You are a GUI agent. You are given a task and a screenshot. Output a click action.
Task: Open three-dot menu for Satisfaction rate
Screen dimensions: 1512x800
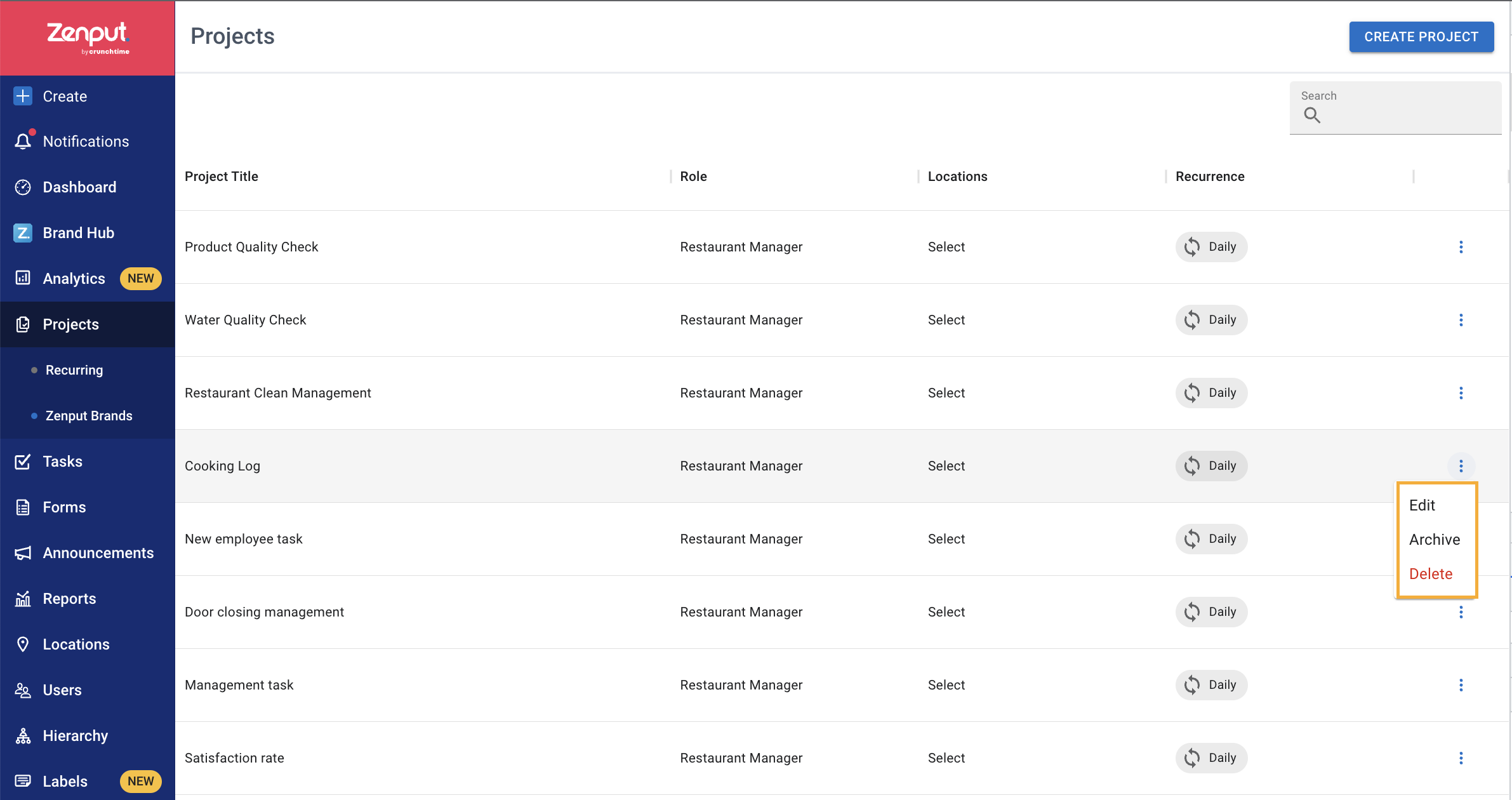coord(1461,758)
